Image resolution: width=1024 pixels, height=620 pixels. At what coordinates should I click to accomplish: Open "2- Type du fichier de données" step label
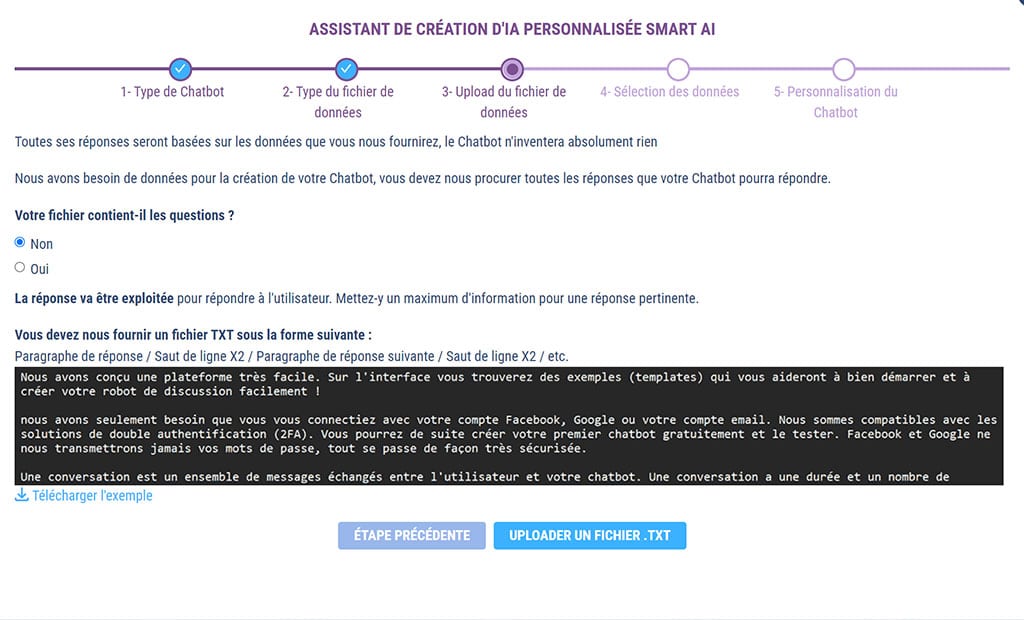point(338,102)
